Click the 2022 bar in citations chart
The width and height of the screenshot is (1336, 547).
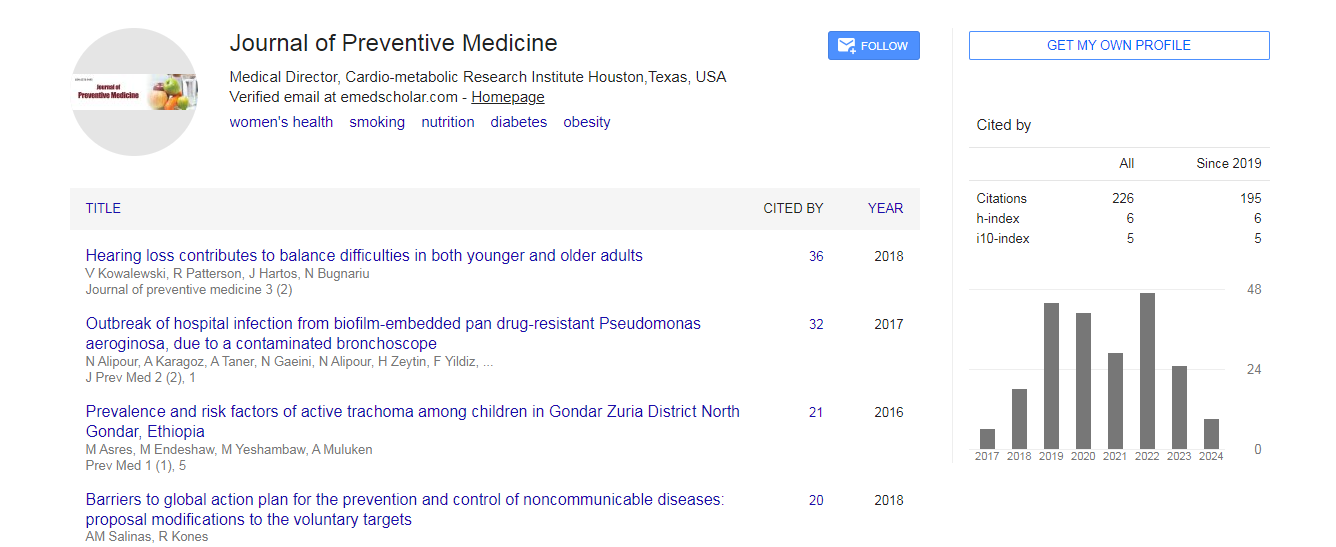coord(1147,370)
